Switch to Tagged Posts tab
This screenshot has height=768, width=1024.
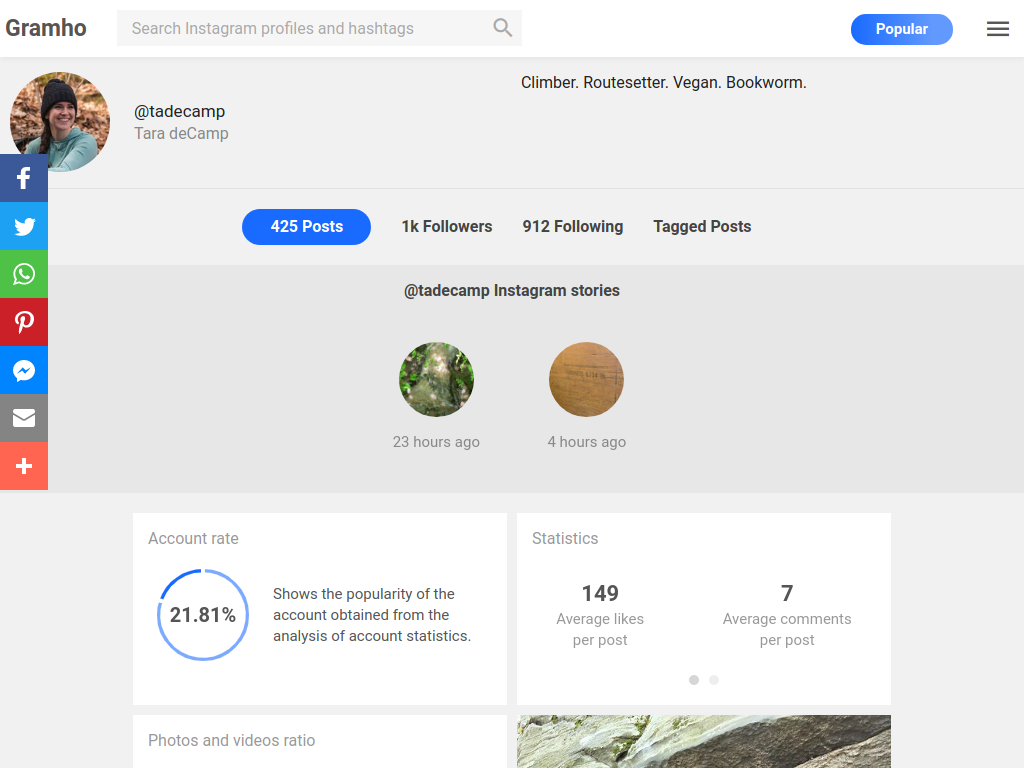pos(702,227)
